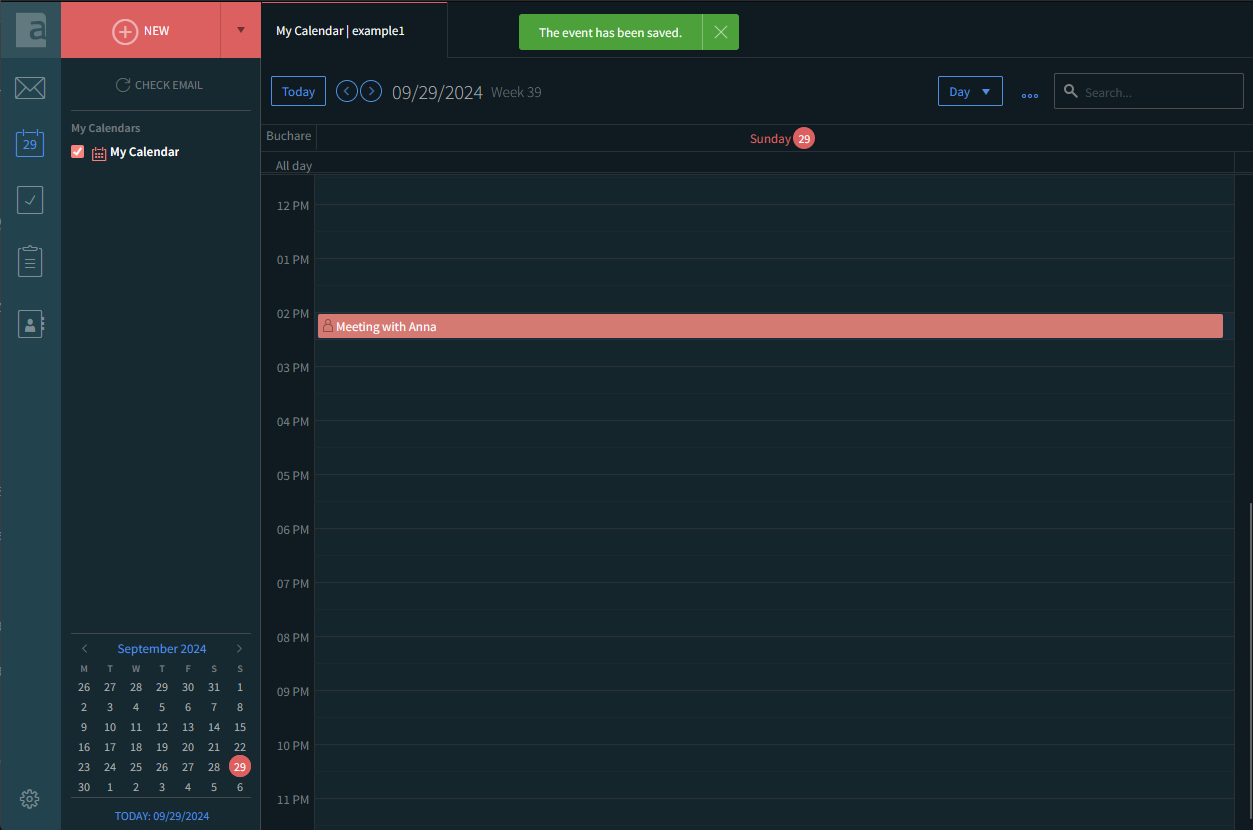Click CHECK EMAIL to refresh
Image resolution: width=1253 pixels, height=830 pixels.
click(159, 85)
